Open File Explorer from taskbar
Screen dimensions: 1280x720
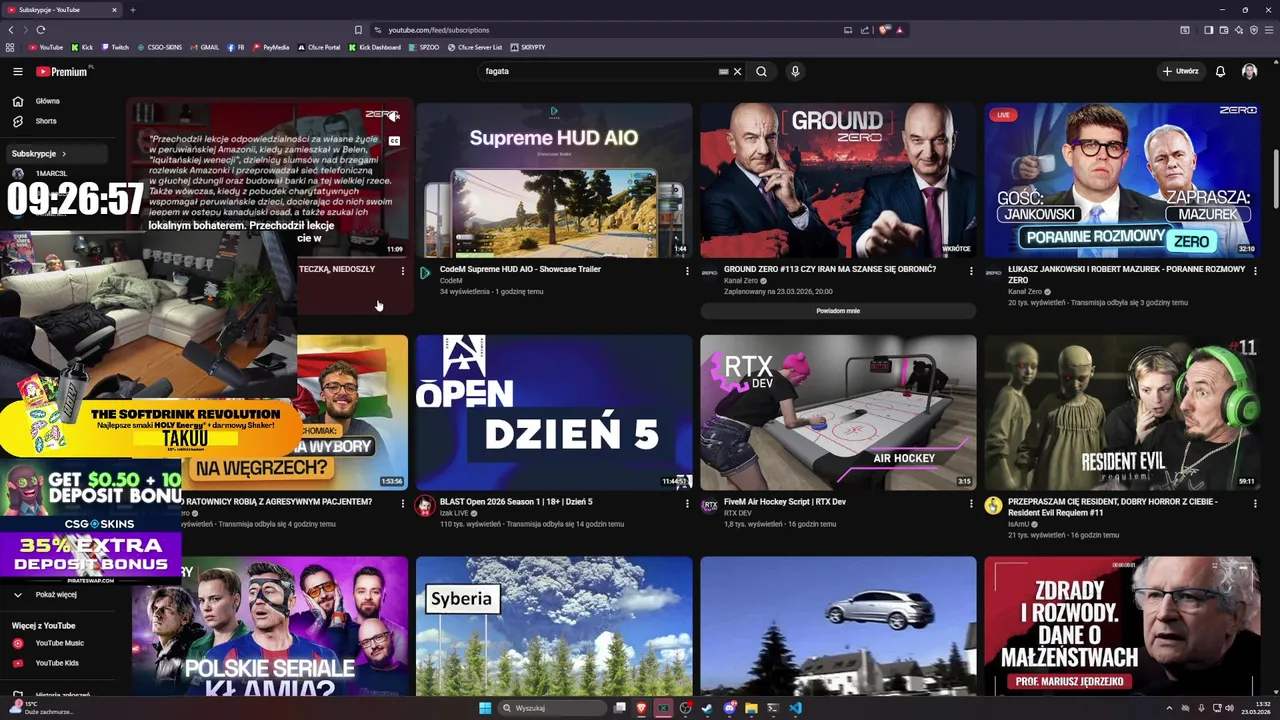(x=751, y=708)
